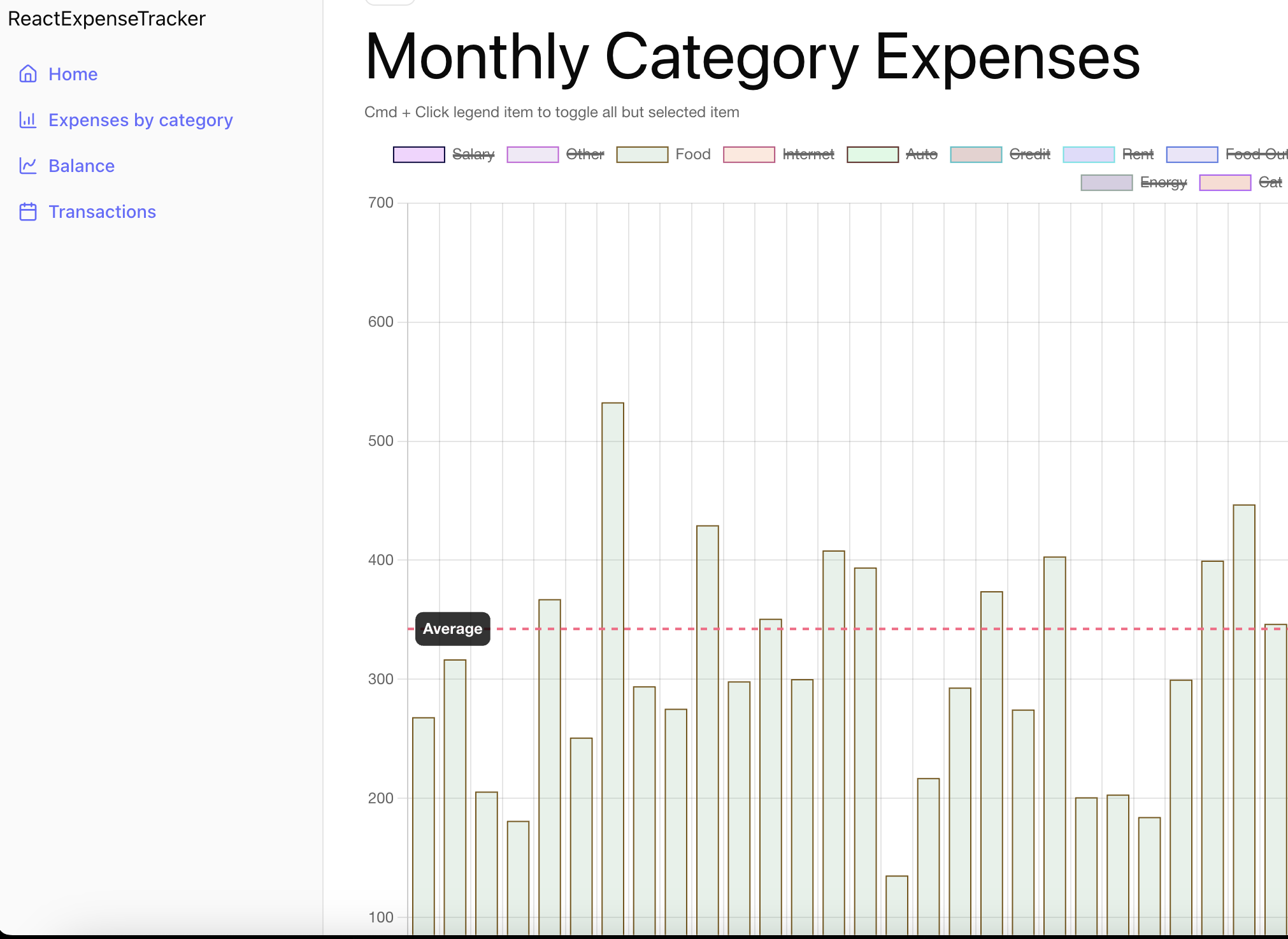1288x939 pixels.
Task: Click the line chart icon next to Balance
Action: click(28, 166)
